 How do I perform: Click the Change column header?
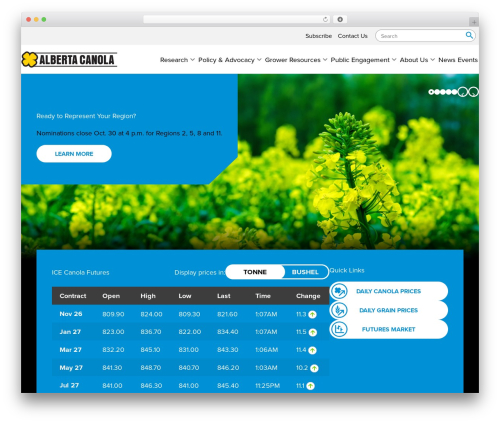308,296
